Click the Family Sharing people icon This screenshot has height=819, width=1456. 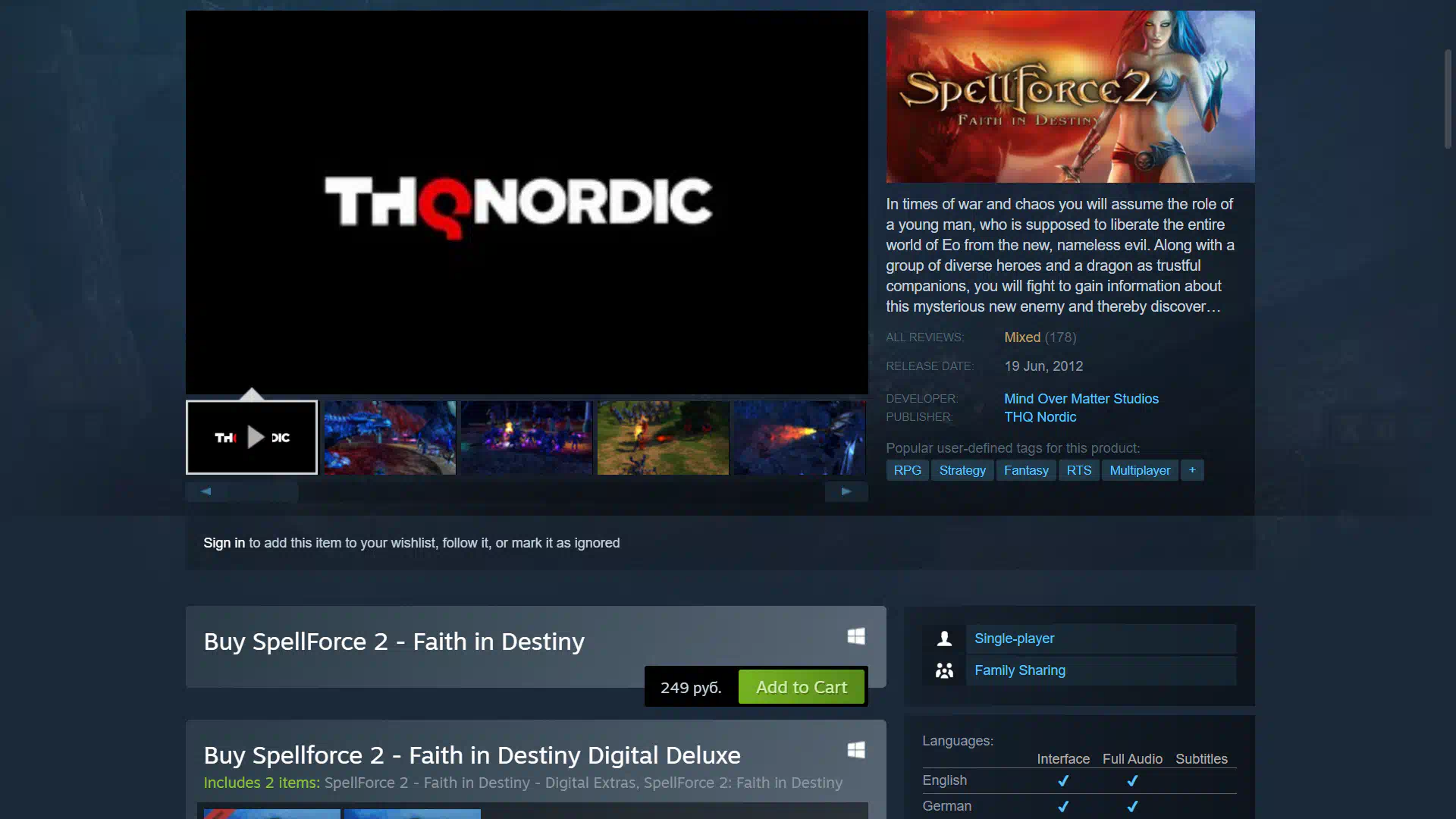[x=944, y=670]
